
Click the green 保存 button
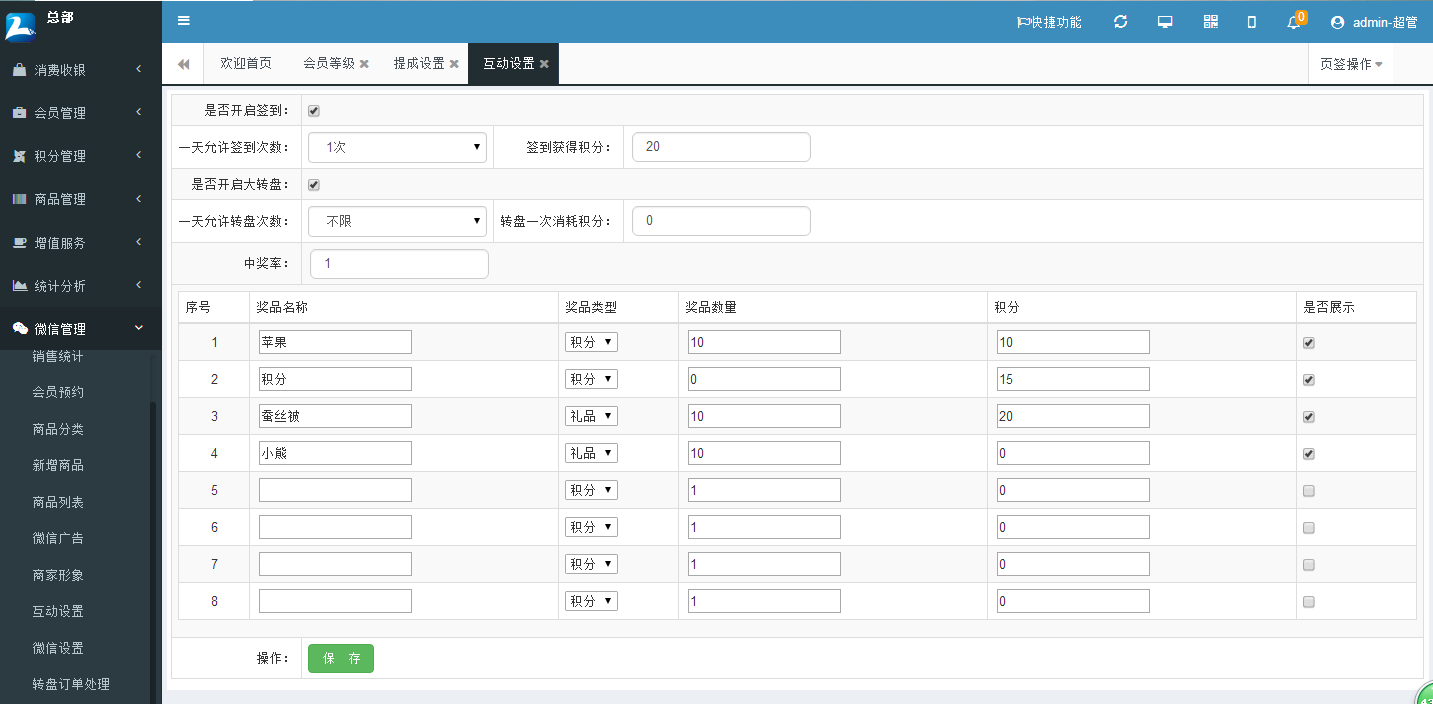pos(340,658)
